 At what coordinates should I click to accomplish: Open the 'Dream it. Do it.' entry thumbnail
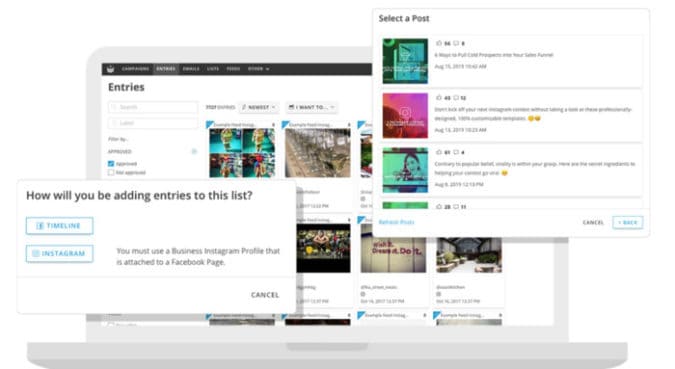[x=393, y=248]
